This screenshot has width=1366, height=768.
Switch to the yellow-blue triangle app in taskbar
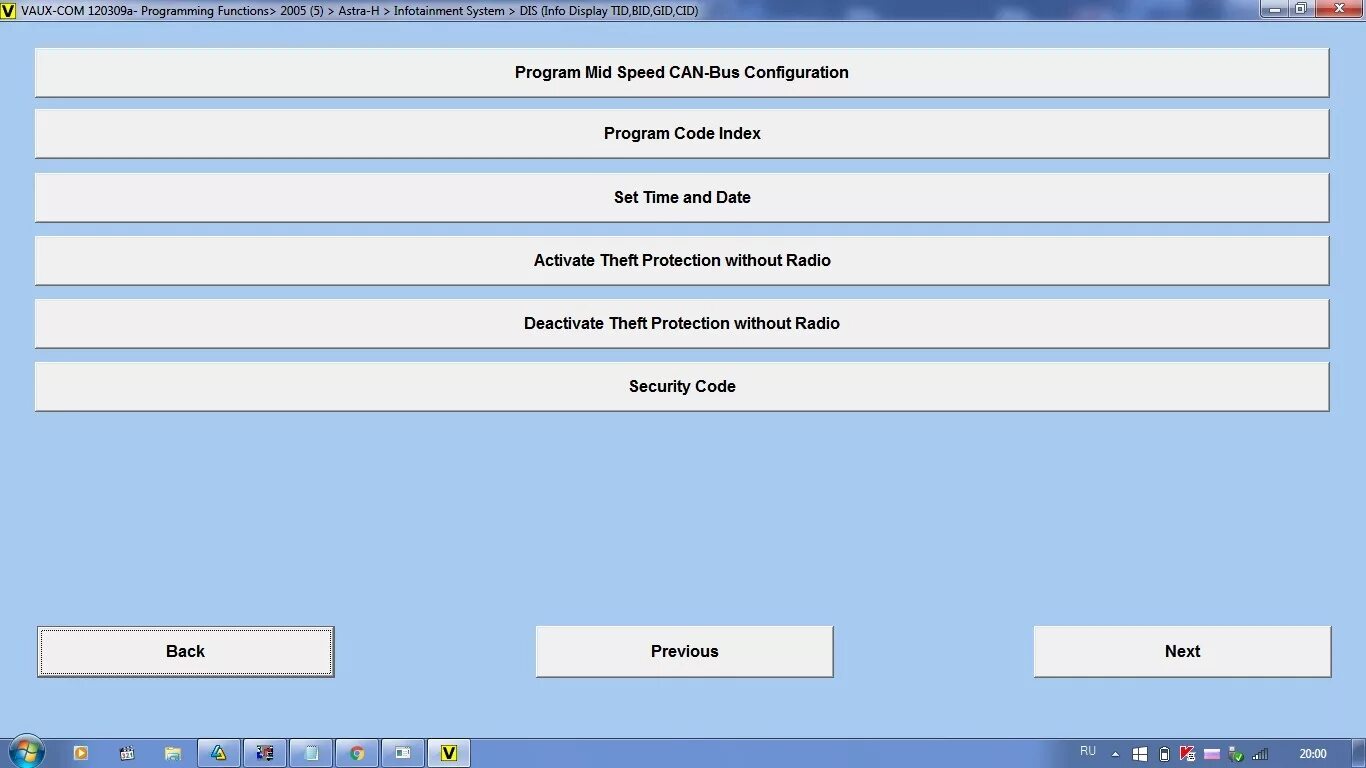pyautogui.click(x=219, y=753)
